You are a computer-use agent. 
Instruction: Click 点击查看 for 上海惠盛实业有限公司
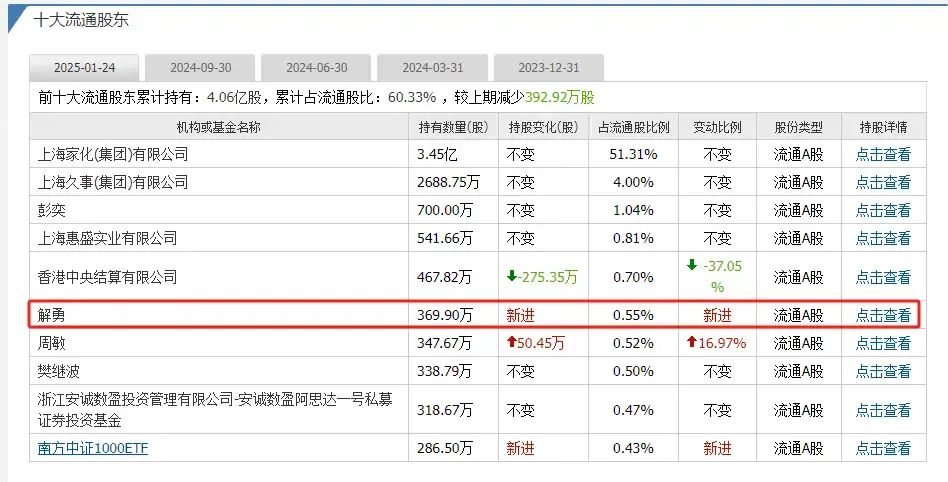tap(883, 238)
